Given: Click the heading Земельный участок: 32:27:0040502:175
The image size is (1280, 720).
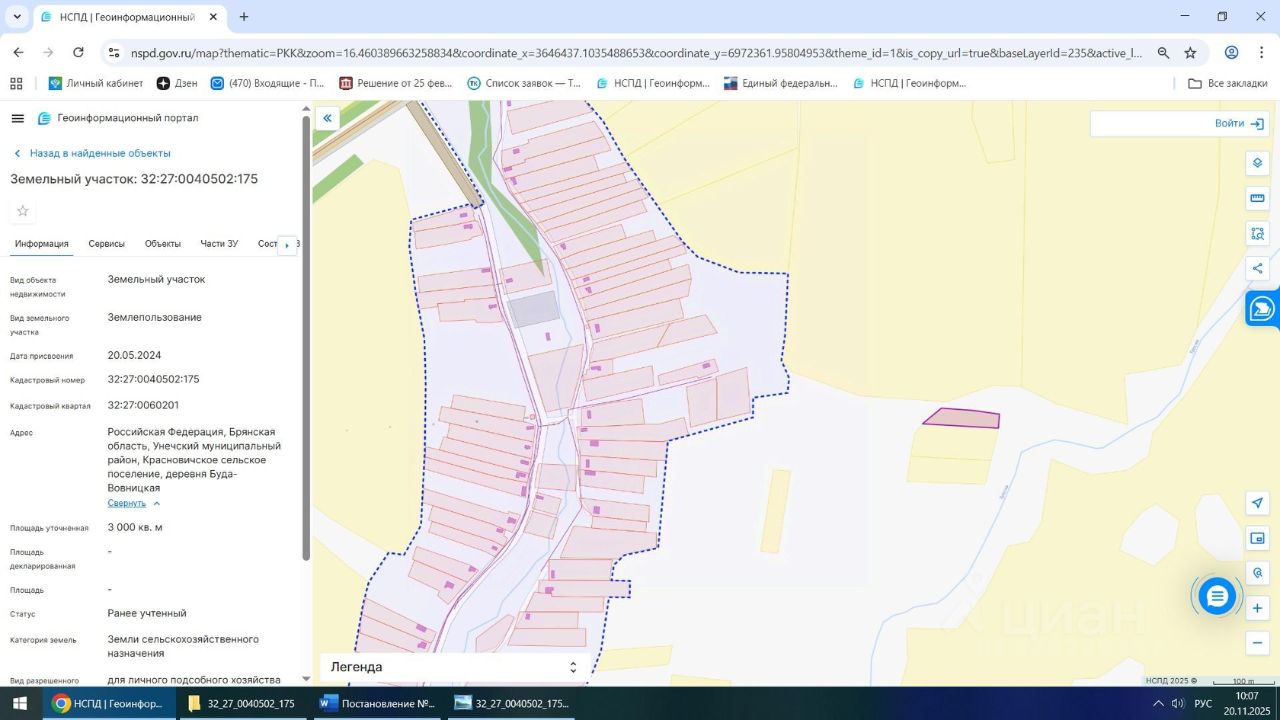Looking at the screenshot, I should tap(134, 179).
